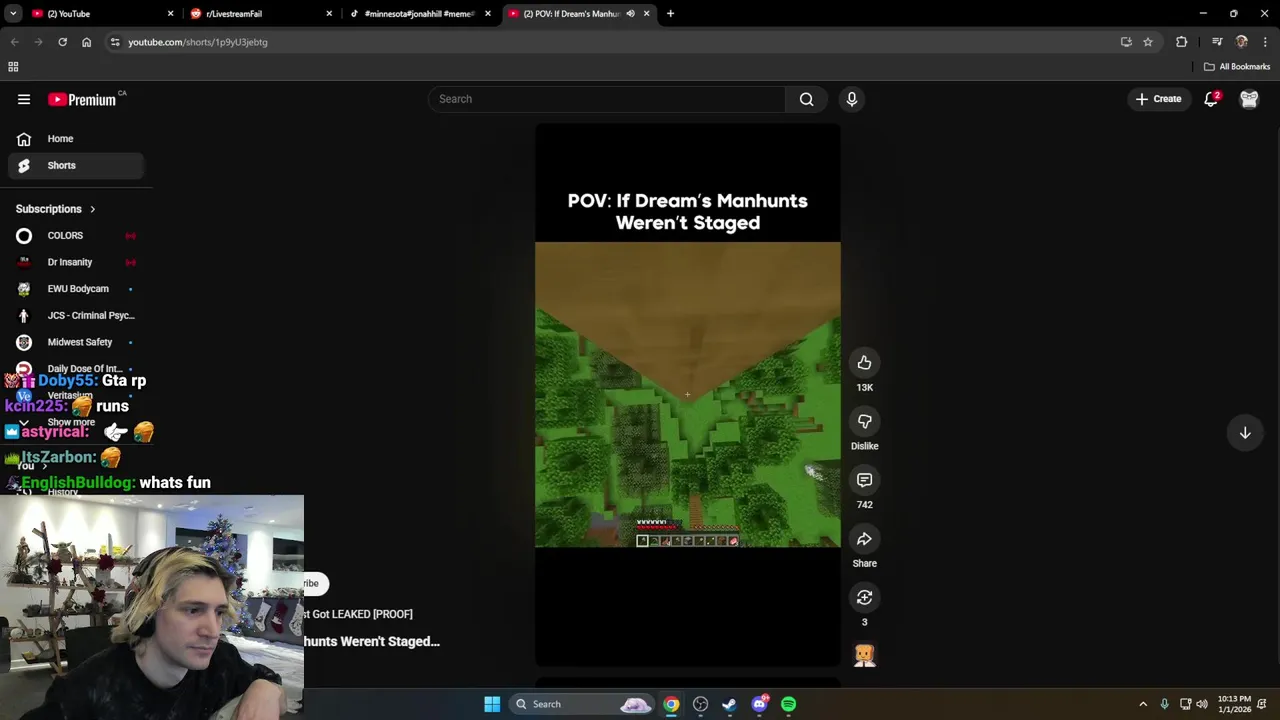Screen dimensions: 1280x720
Task: Close the first YouTube tab
Action: tap(170, 13)
